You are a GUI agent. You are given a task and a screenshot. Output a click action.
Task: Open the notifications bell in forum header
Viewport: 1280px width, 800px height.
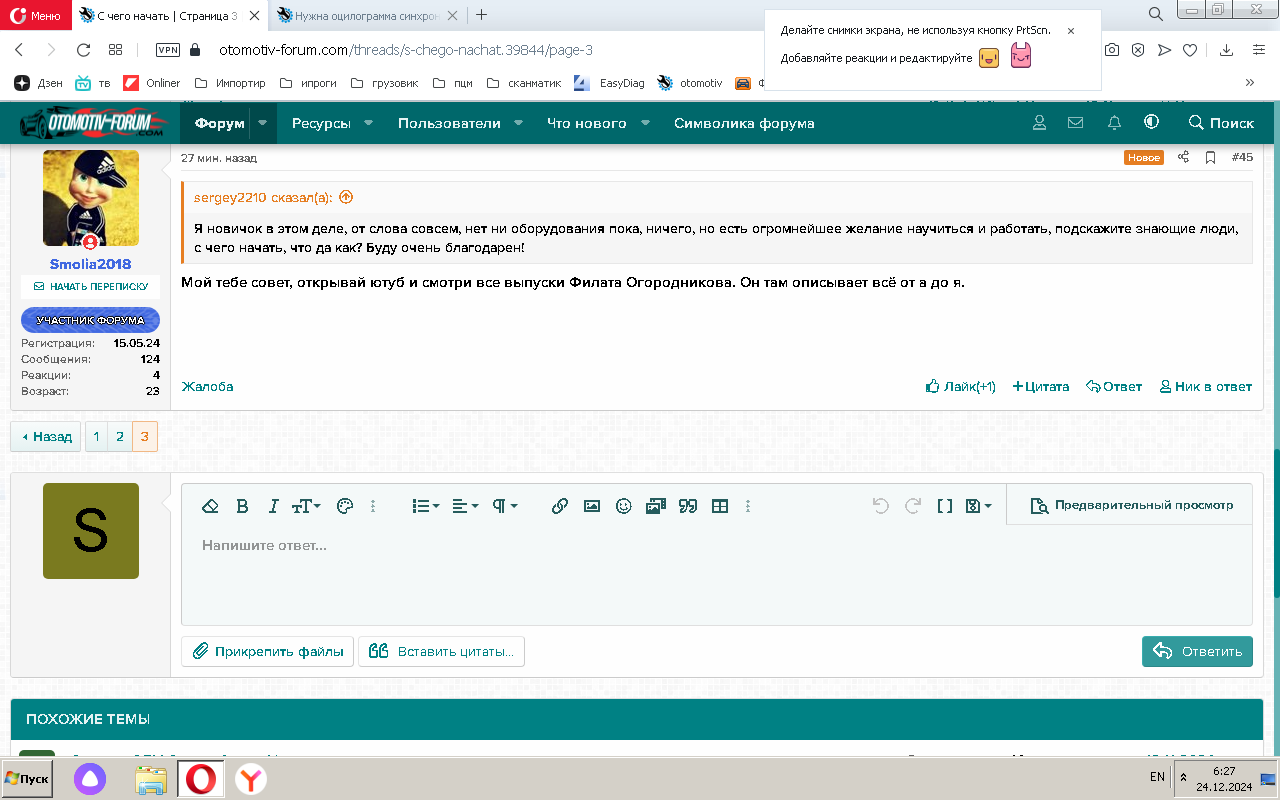[x=1114, y=123]
